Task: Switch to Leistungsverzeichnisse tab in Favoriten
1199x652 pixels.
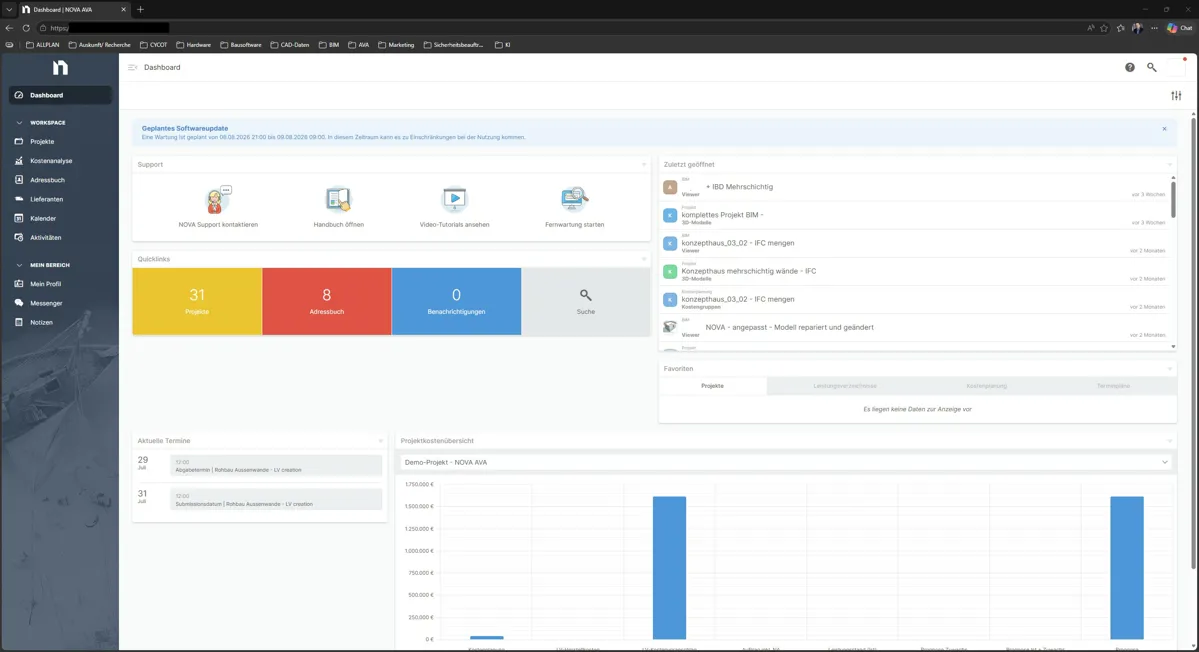Action: point(844,386)
